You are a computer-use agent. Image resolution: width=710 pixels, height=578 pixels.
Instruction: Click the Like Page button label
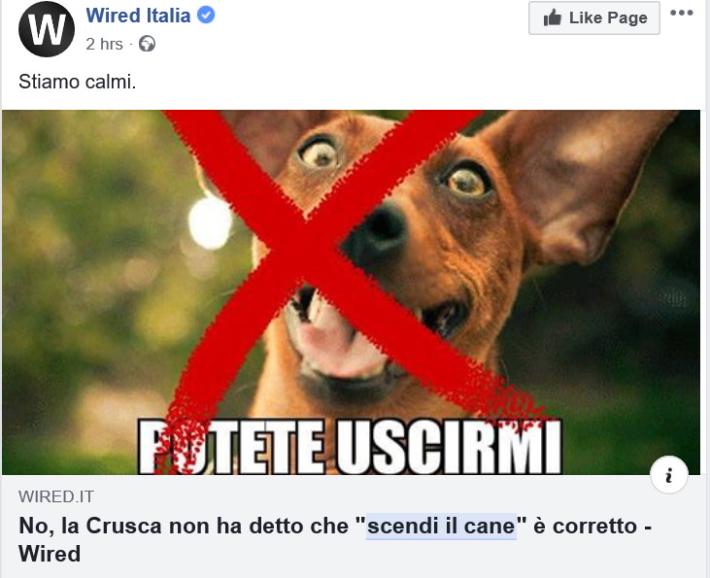pos(608,18)
